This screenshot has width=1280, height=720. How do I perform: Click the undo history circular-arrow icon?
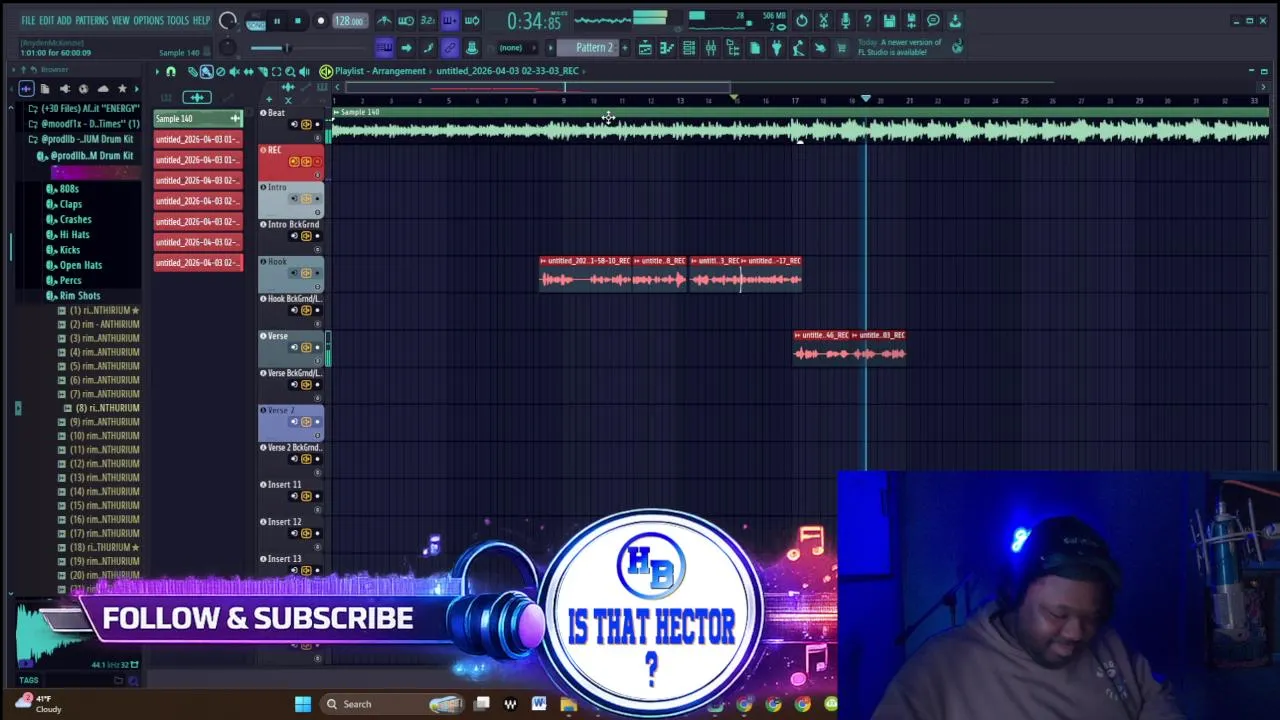click(801, 21)
